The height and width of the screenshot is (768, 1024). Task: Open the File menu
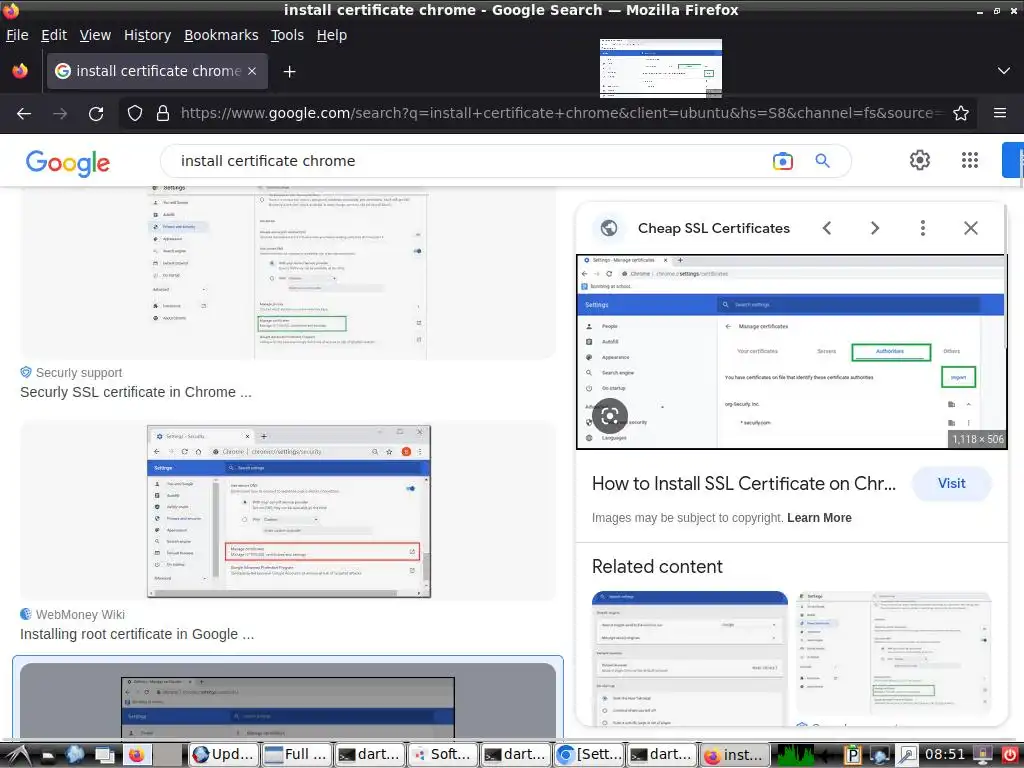tap(17, 35)
